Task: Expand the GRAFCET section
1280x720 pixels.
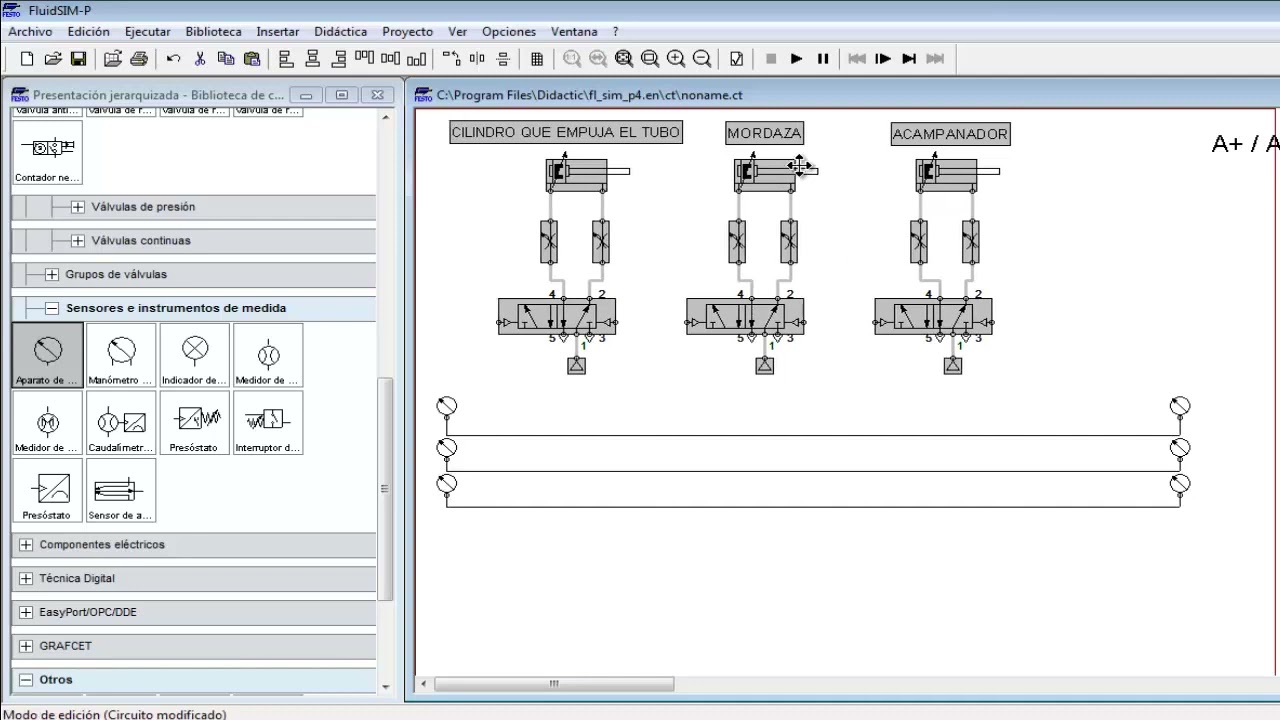Action: pos(26,647)
